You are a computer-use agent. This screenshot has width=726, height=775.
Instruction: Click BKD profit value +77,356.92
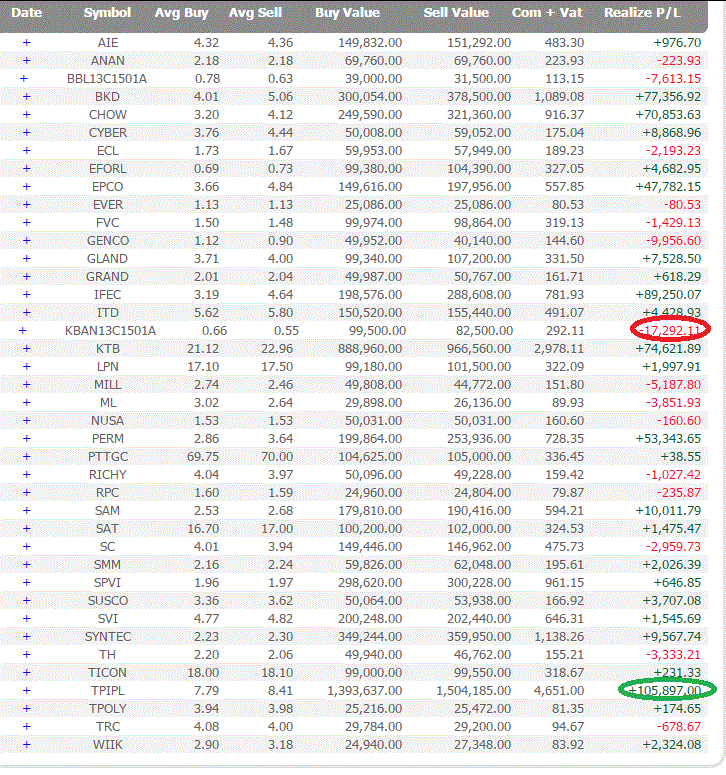(x=668, y=96)
